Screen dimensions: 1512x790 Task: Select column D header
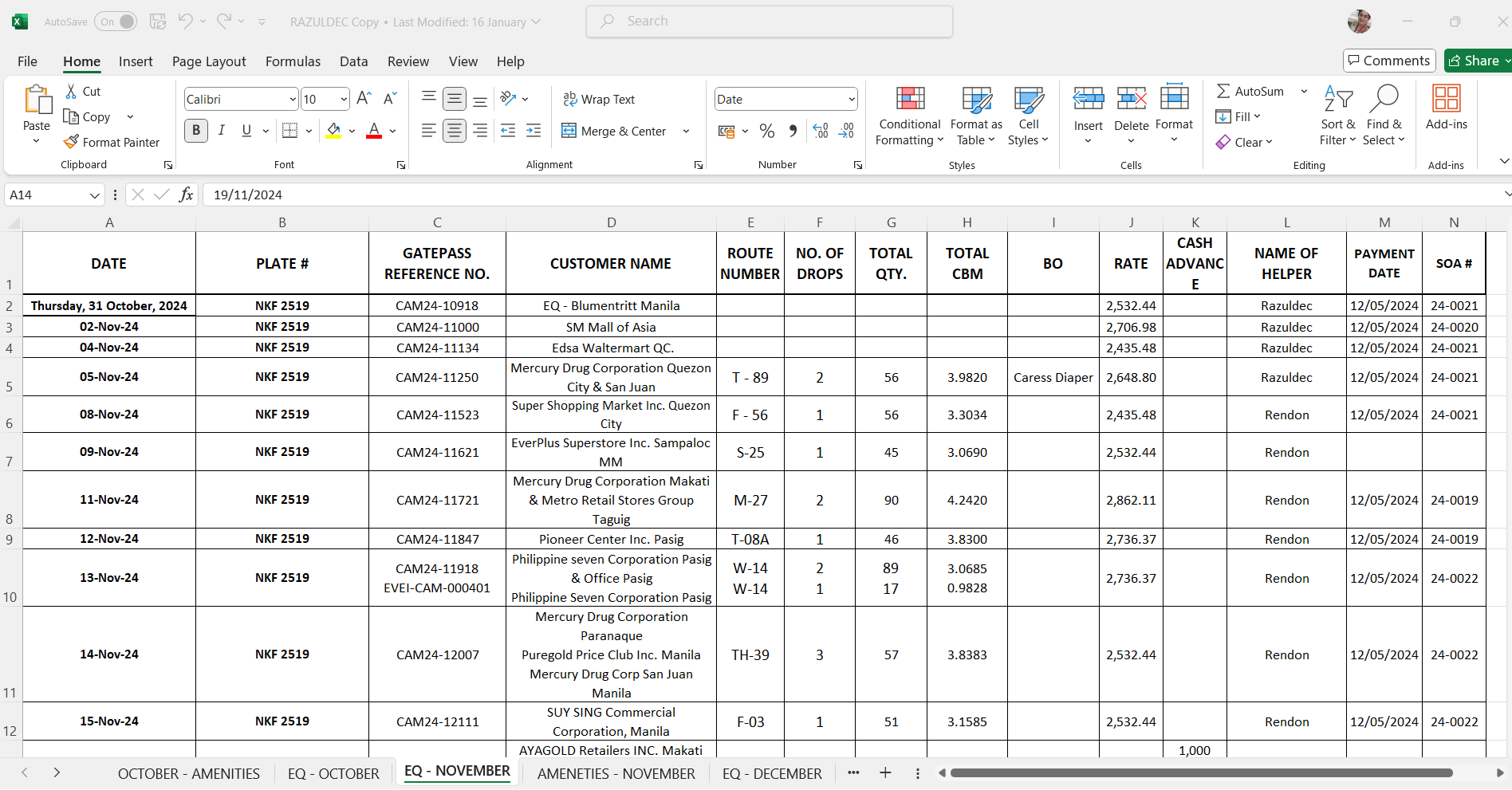(611, 222)
